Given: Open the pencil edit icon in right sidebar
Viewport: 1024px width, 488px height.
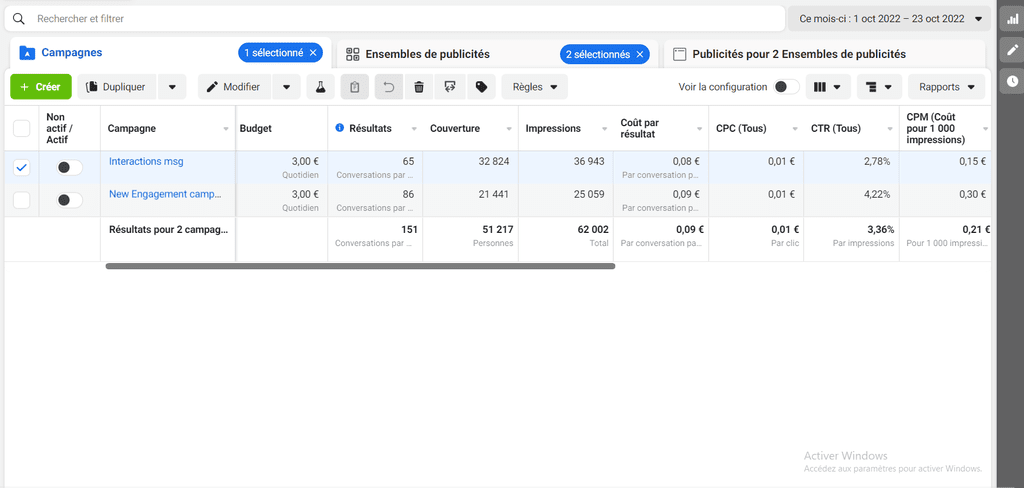Looking at the screenshot, I should (x=1012, y=50).
